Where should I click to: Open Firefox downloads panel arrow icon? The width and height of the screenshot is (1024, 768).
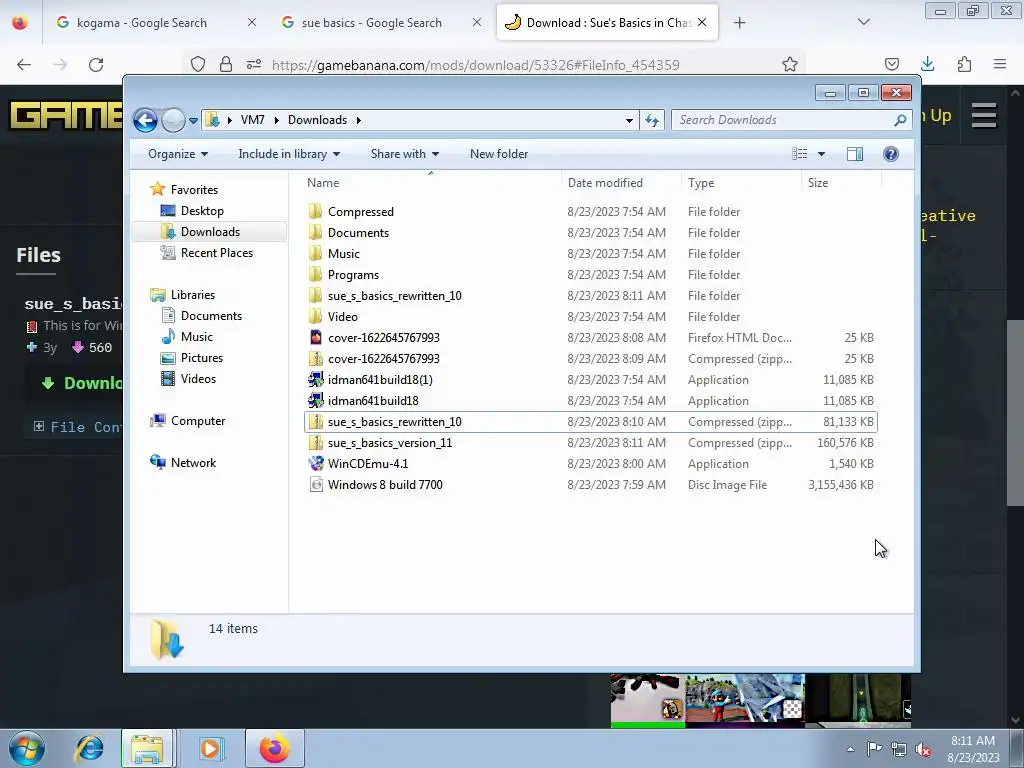(x=927, y=64)
